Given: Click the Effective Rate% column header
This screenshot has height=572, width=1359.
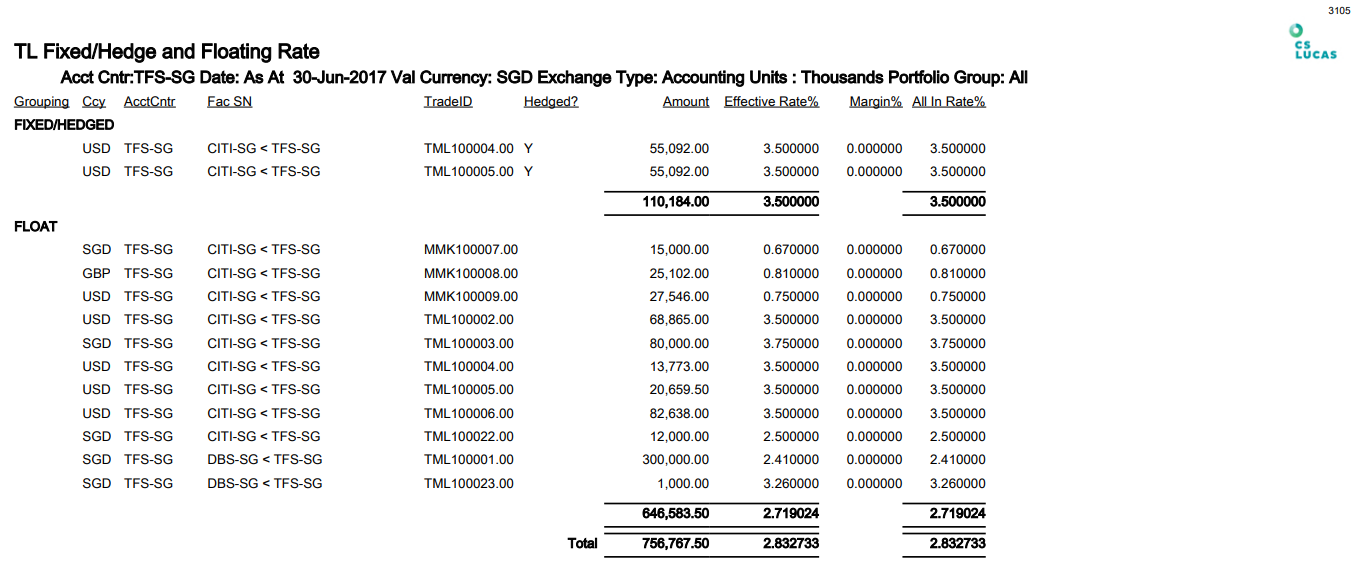Looking at the screenshot, I should pyautogui.click(x=771, y=102).
